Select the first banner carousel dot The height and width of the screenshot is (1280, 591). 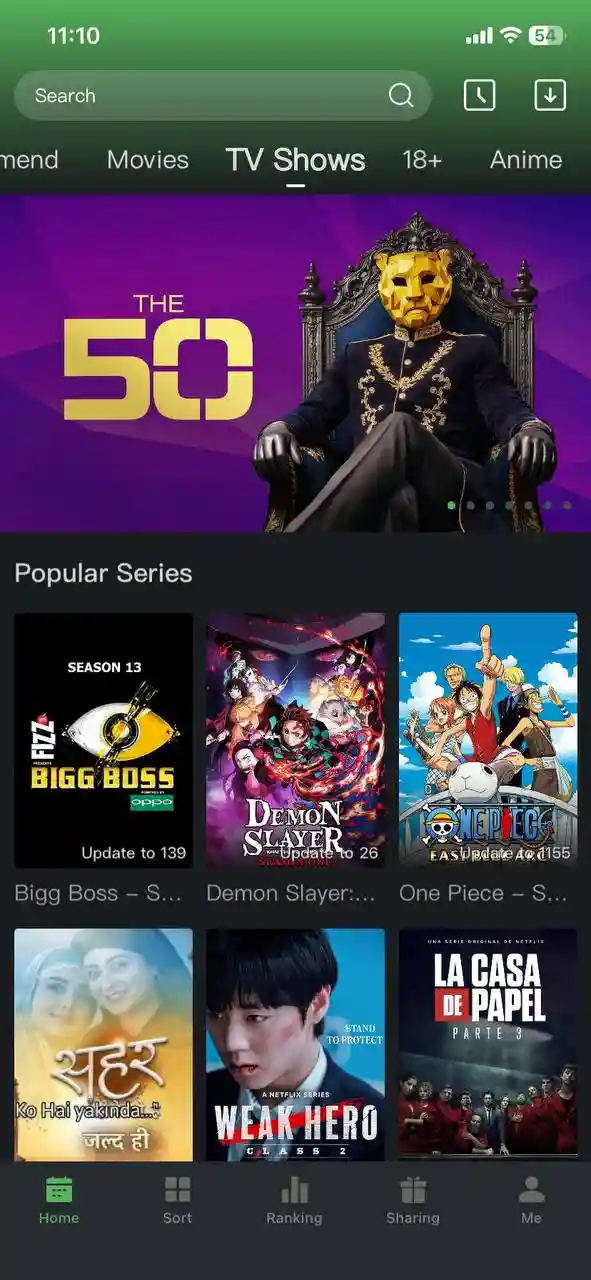pyautogui.click(x=451, y=505)
